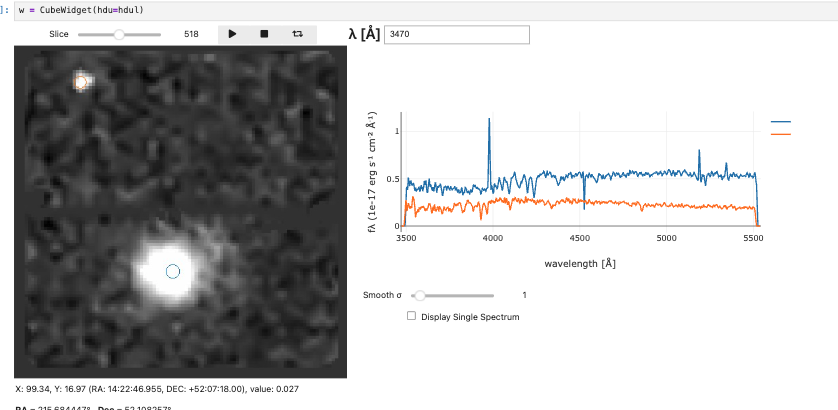Select the orange aperture circle on image
Screen dimensions: 838x410
coord(81,82)
